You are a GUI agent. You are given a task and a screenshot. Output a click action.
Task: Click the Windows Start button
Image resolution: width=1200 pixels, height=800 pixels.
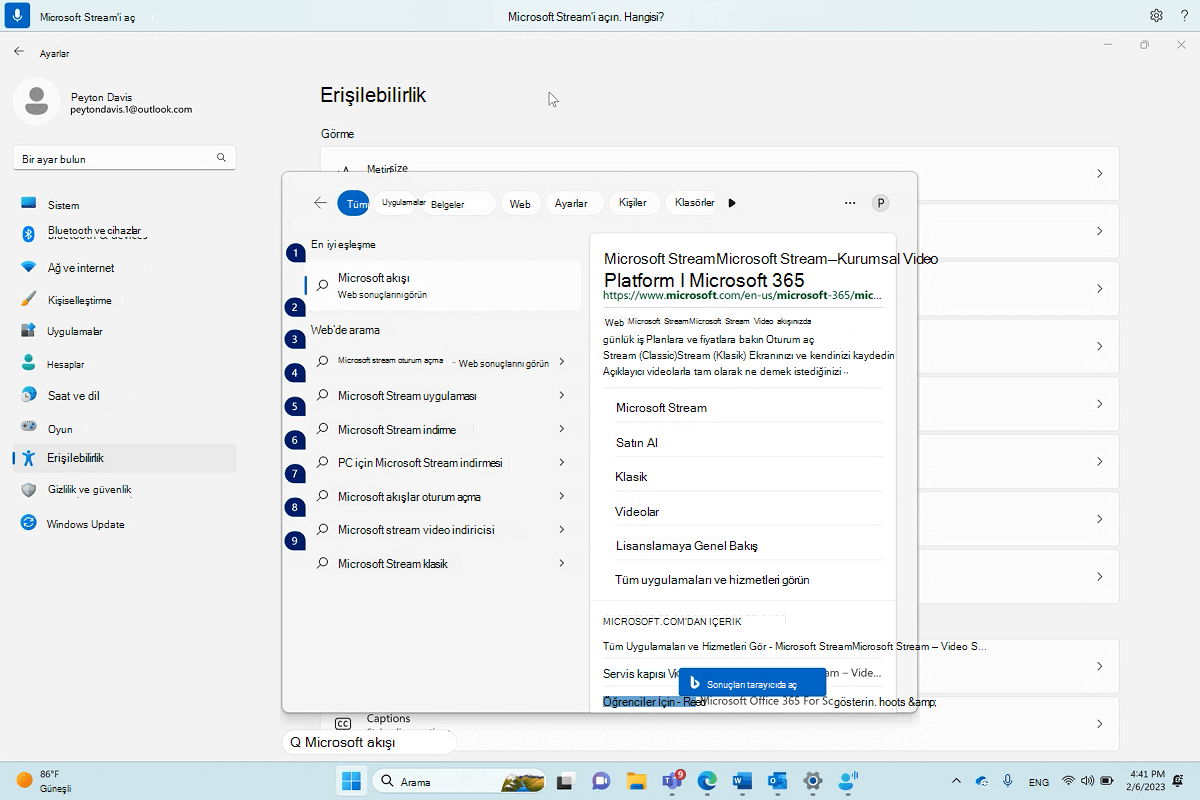click(351, 780)
